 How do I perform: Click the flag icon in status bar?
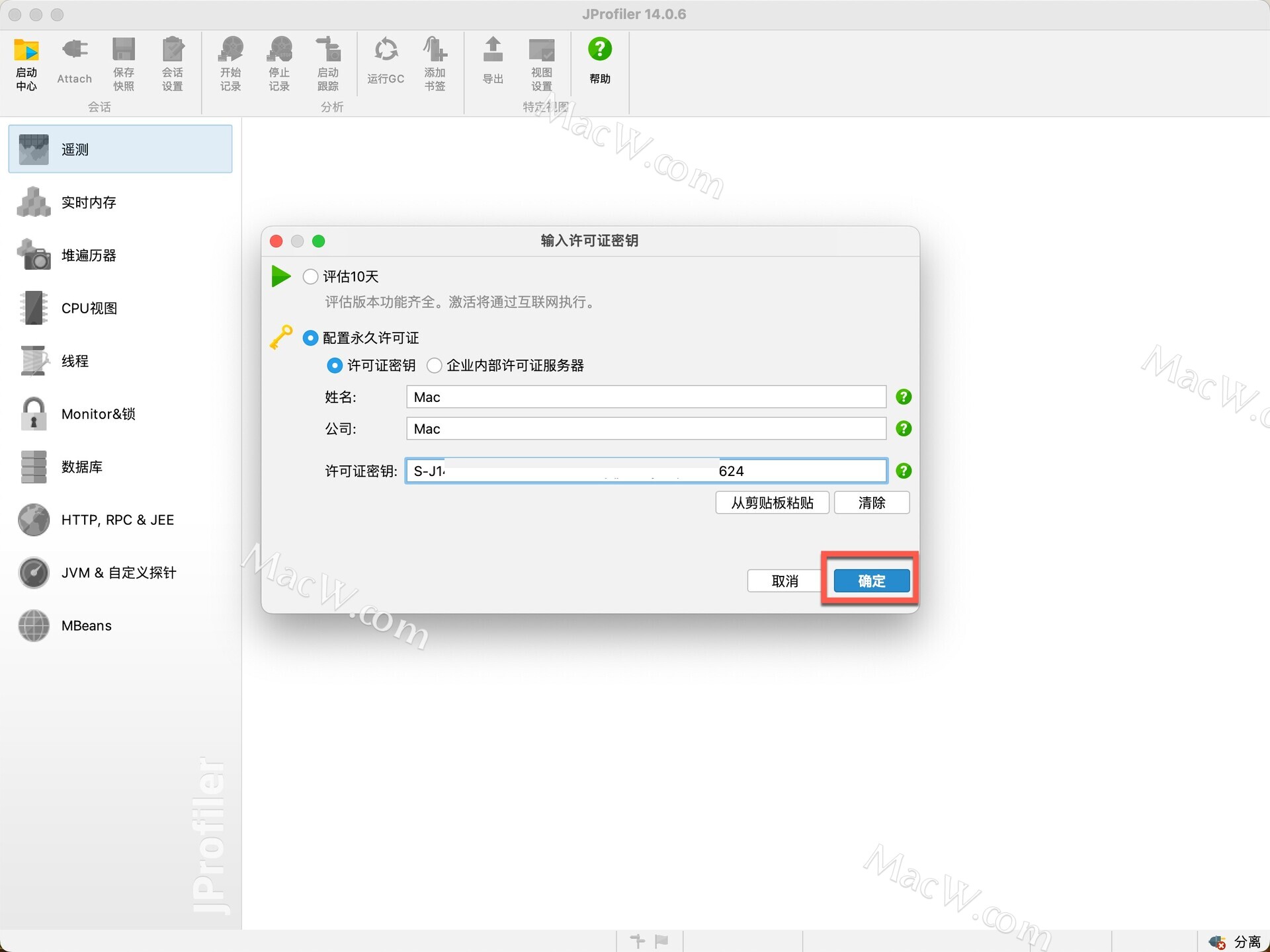click(661, 941)
